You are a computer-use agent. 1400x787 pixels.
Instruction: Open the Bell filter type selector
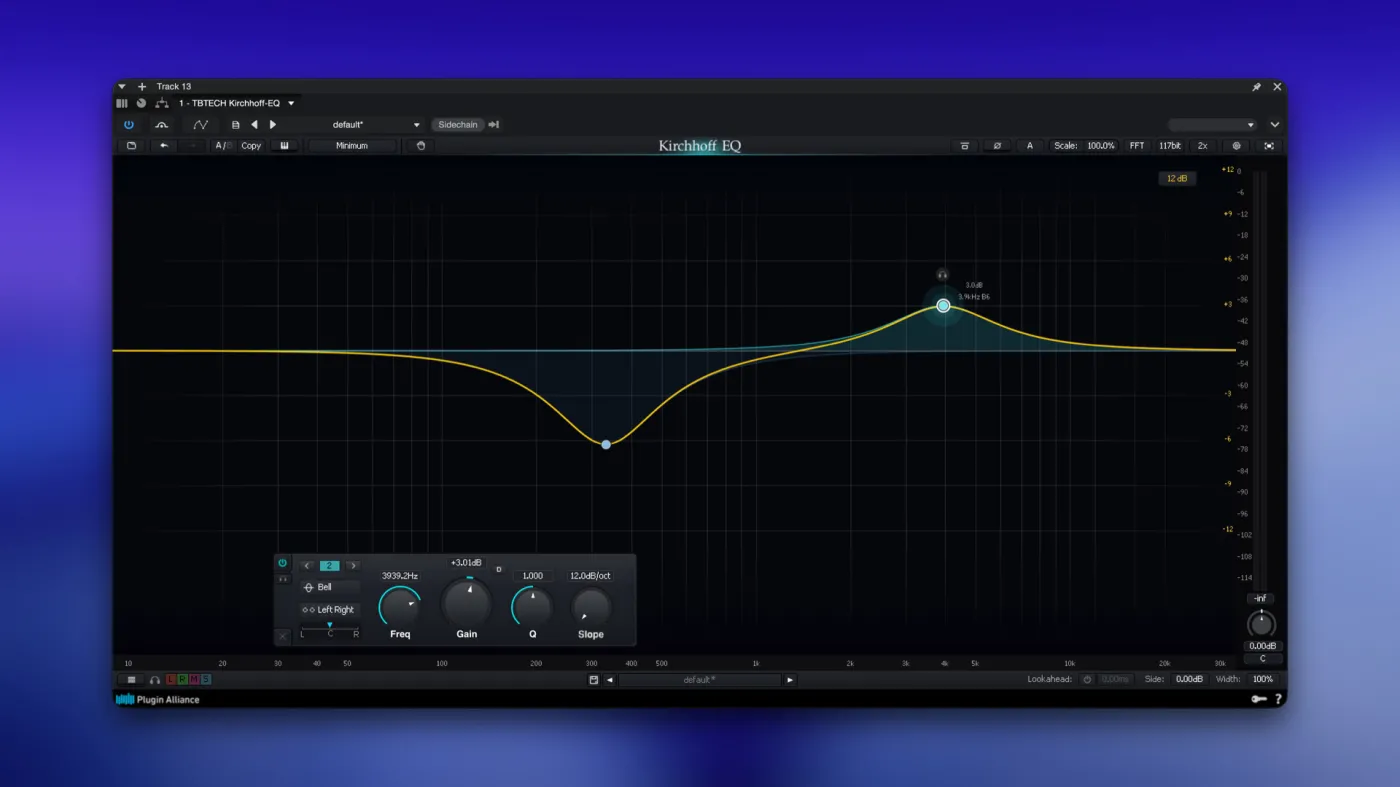coord(330,587)
